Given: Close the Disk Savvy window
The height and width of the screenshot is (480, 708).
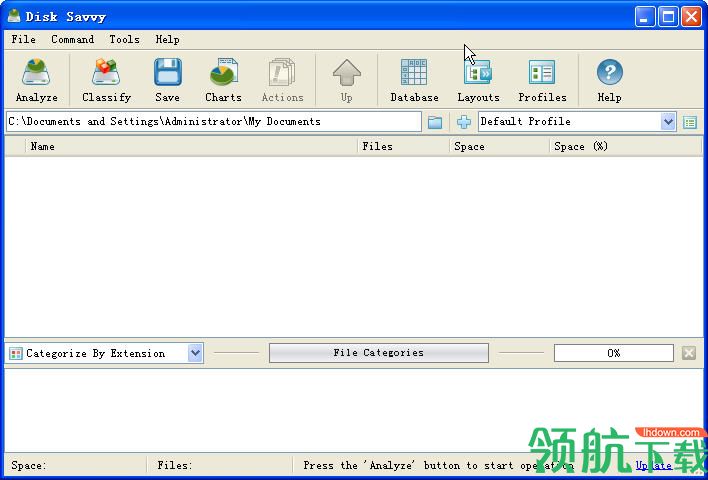Looking at the screenshot, I should pyautogui.click(x=691, y=17).
